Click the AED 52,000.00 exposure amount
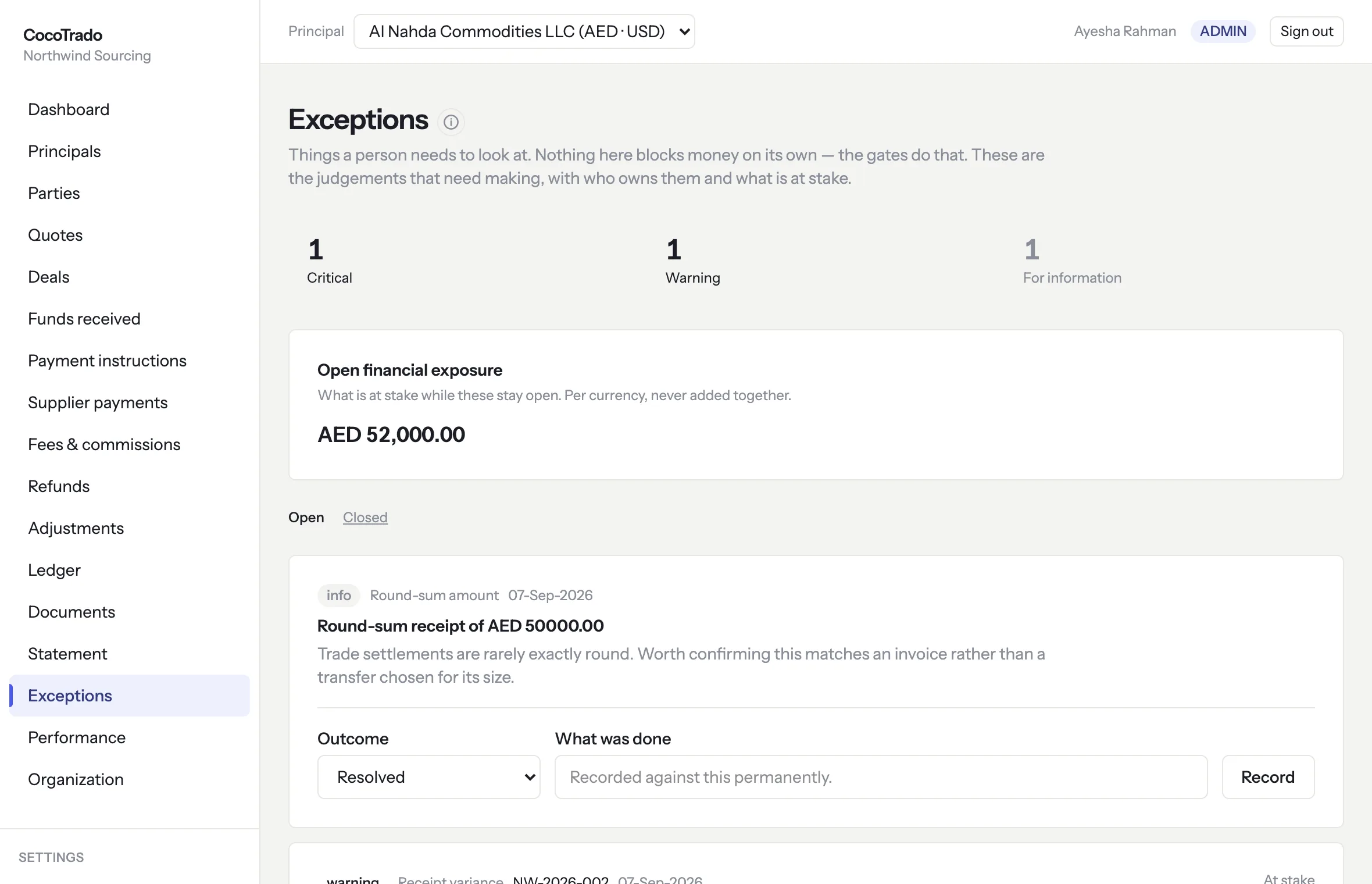This screenshot has width=1372, height=884. (391, 434)
